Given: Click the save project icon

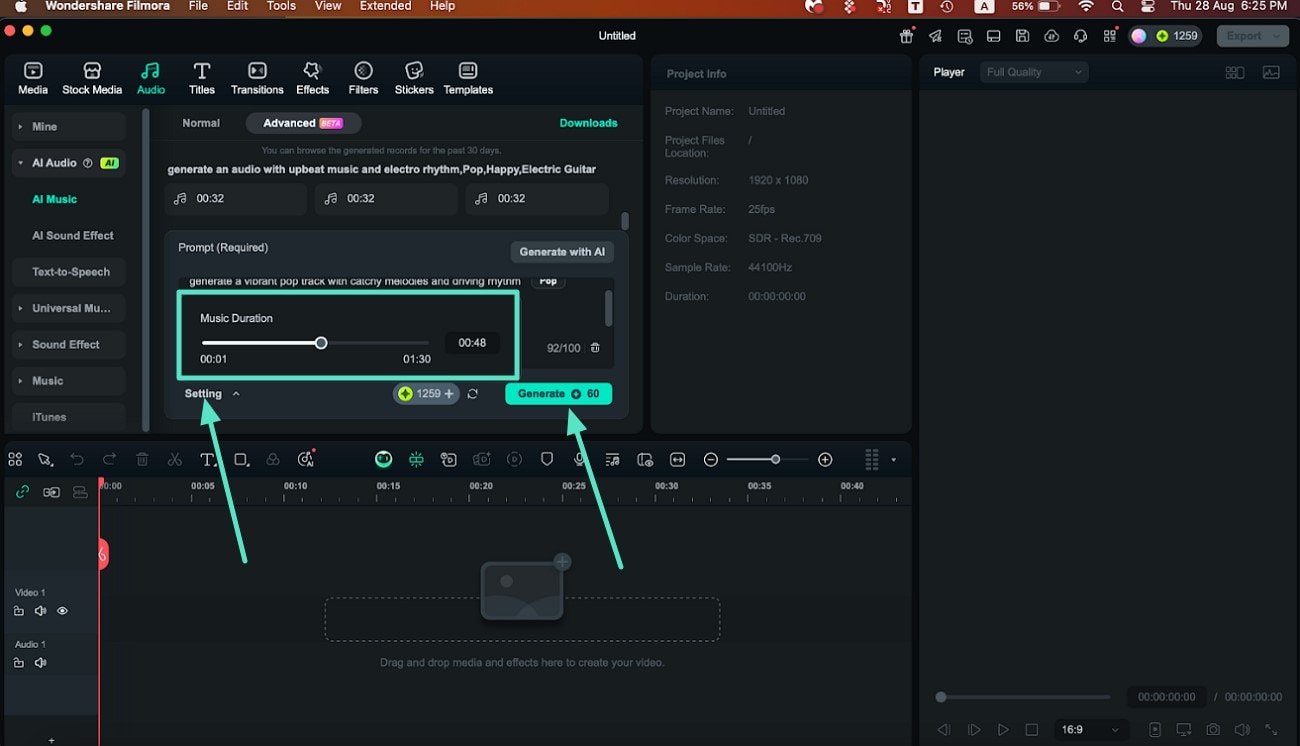Looking at the screenshot, I should pos(1022,36).
